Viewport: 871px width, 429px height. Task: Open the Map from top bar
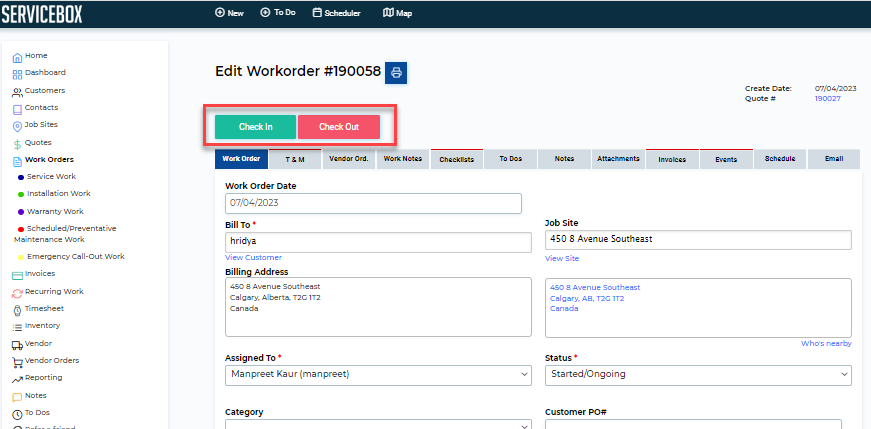pyautogui.click(x=398, y=13)
